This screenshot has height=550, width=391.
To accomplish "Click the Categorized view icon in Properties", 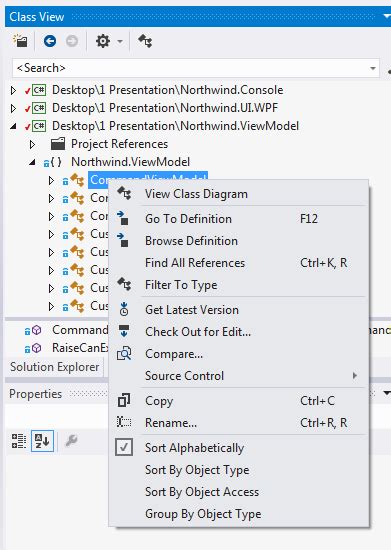I will [x=19, y=441].
